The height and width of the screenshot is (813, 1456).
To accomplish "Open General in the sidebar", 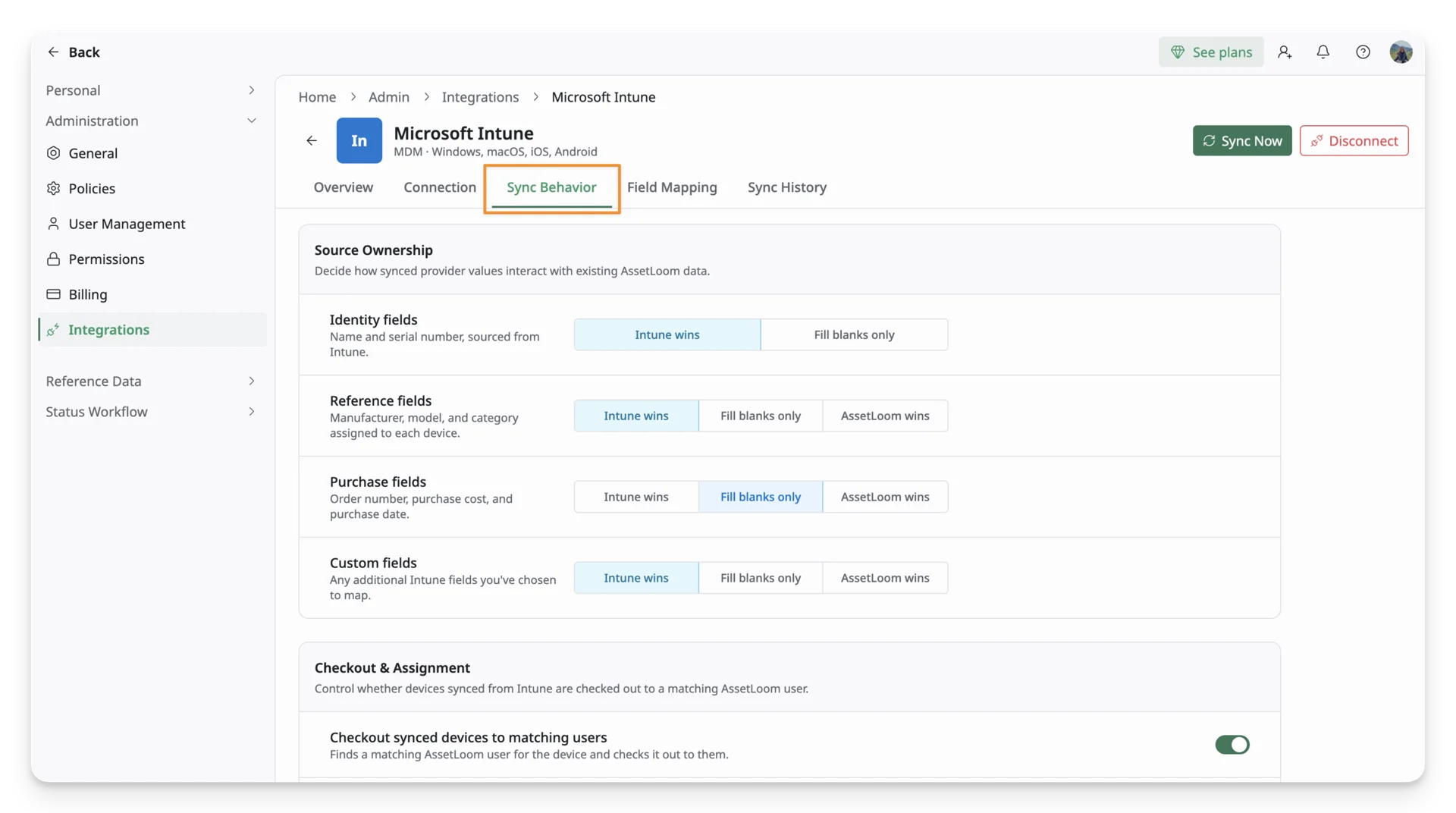I will click(152, 153).
